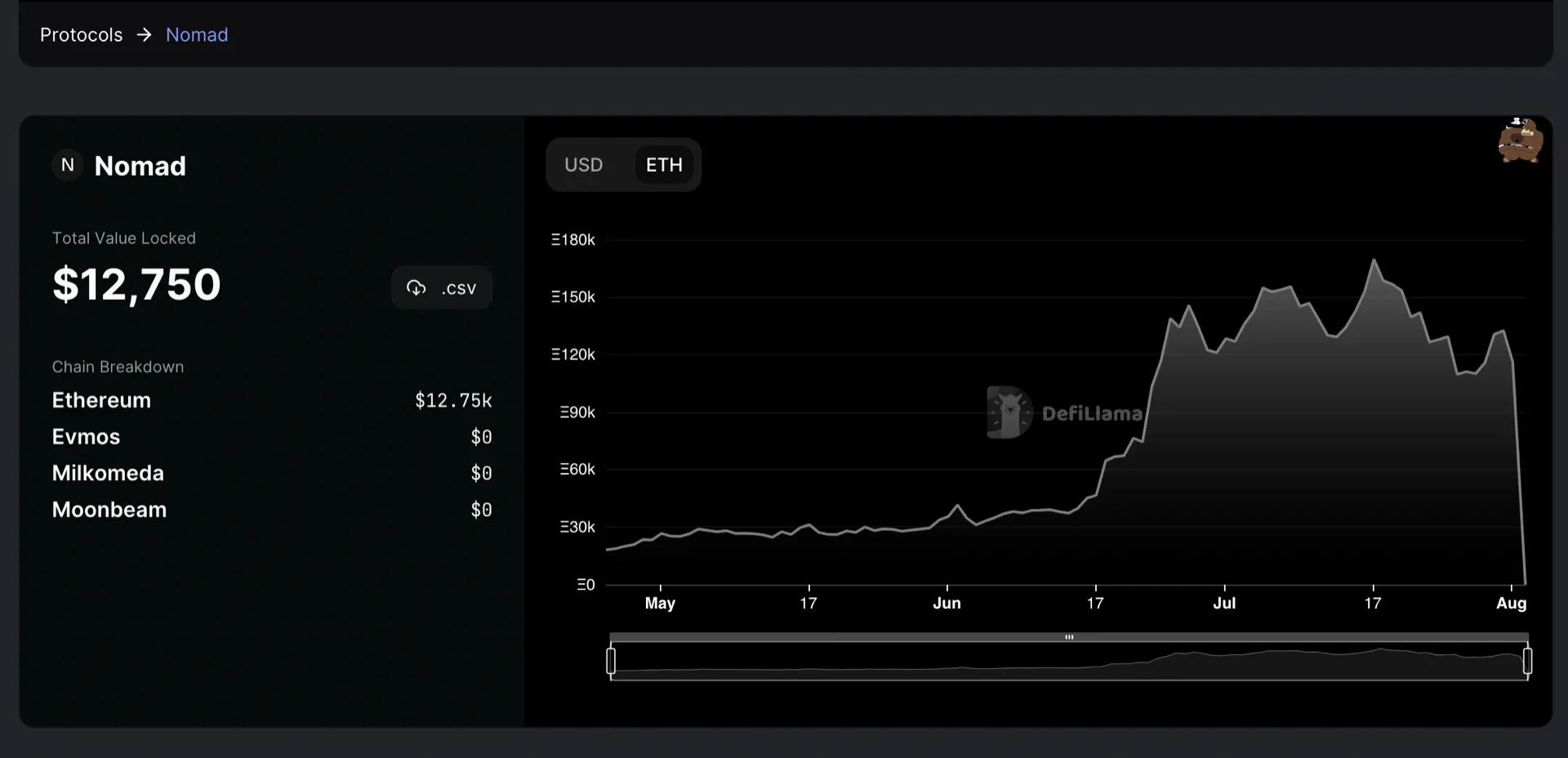1568x758 pixels.
Task: Click the Moonbeam chain row label
Action: pos(109,510)
